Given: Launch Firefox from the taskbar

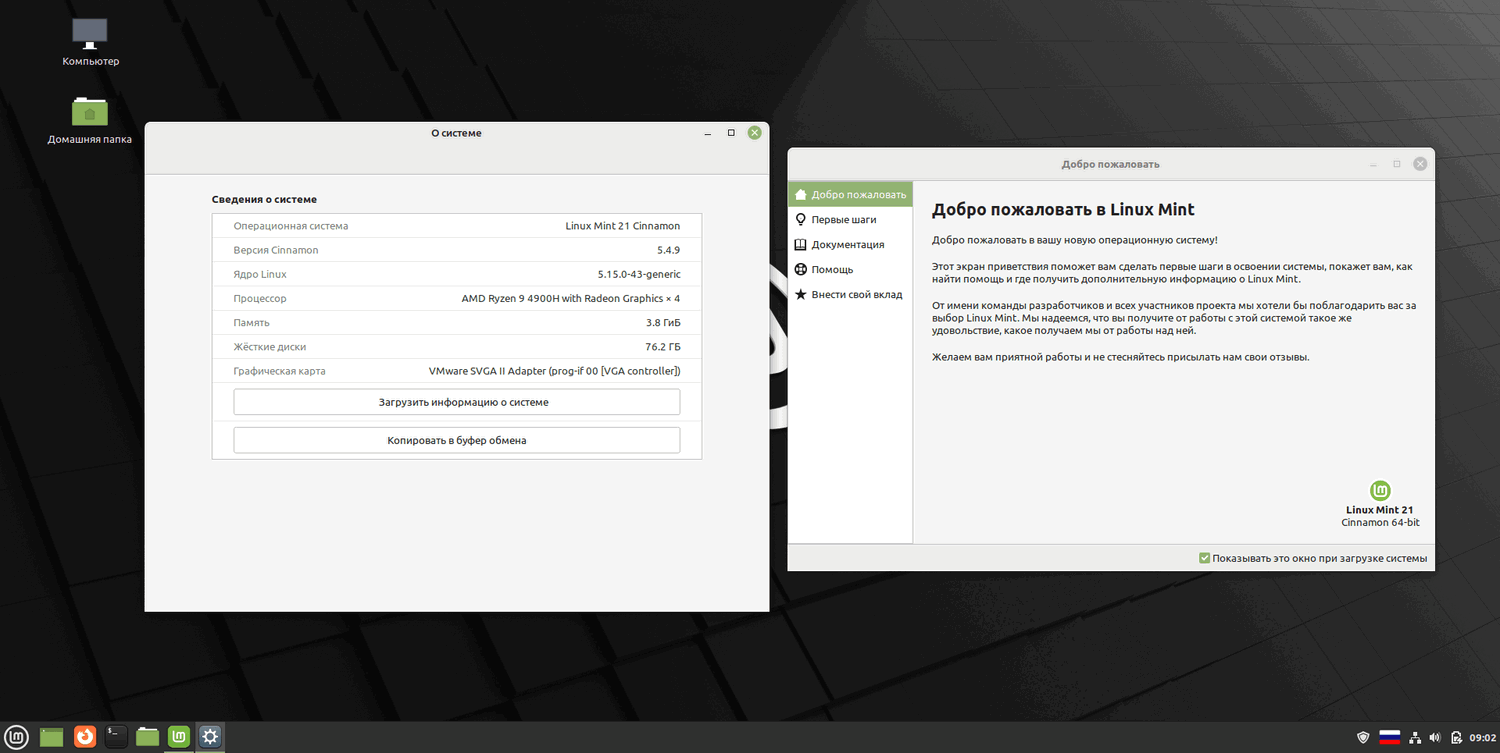Looking at the screenshot, I should coord(85,737).
